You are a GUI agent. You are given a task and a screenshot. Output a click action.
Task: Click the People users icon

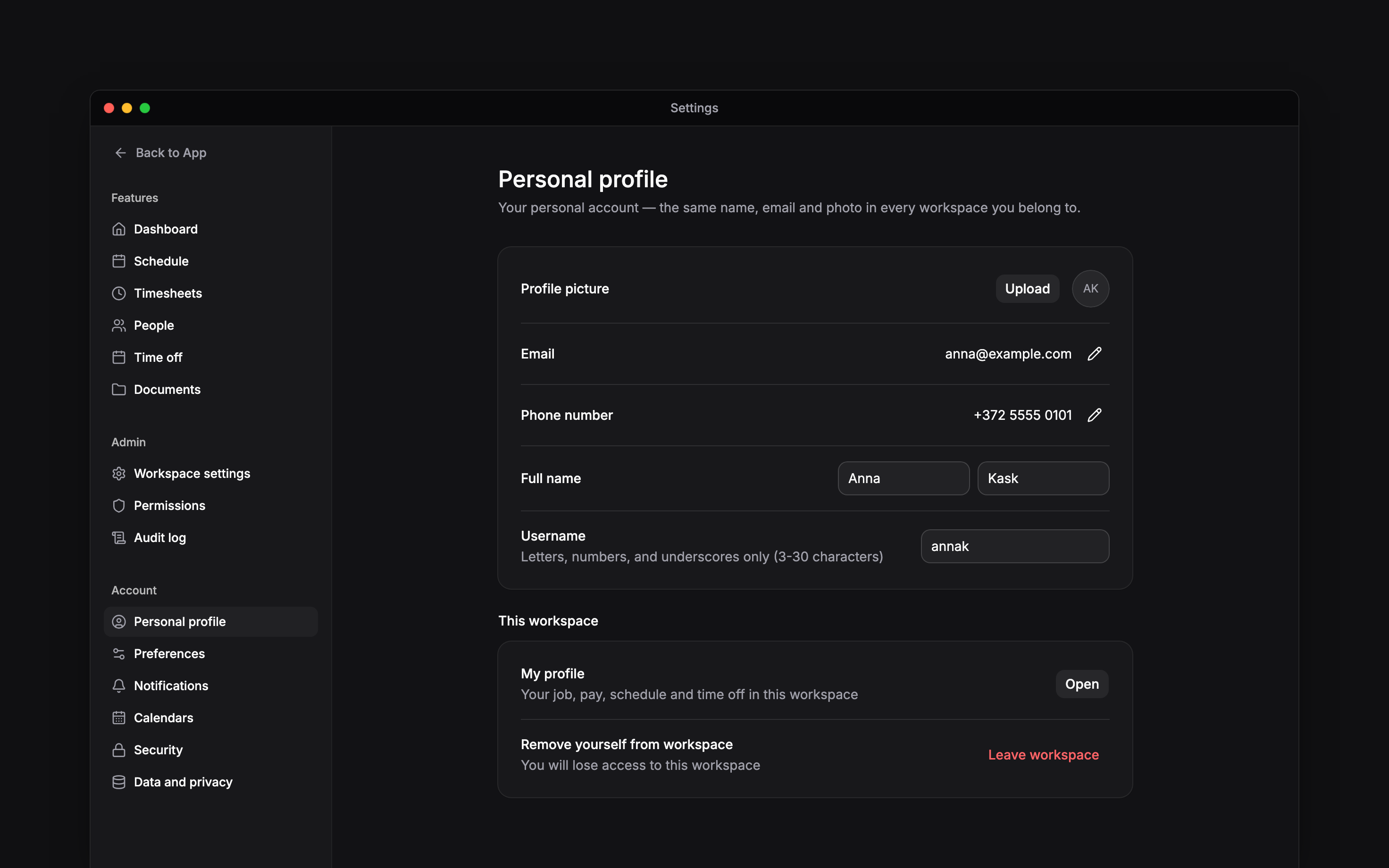pyautogui.click(x=119, y=325)
